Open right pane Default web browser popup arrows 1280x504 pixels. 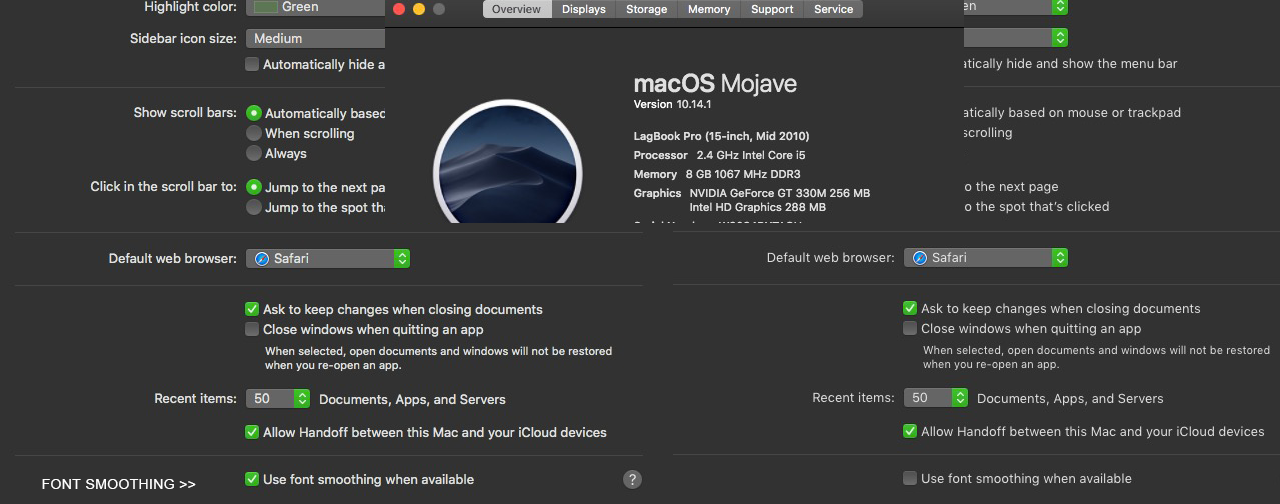click(x=1060, y=257)
